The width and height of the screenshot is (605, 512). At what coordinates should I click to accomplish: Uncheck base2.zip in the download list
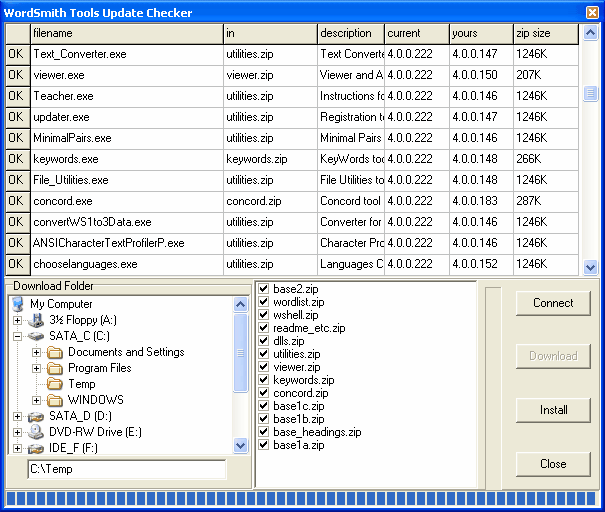click(x=264, y=289)
